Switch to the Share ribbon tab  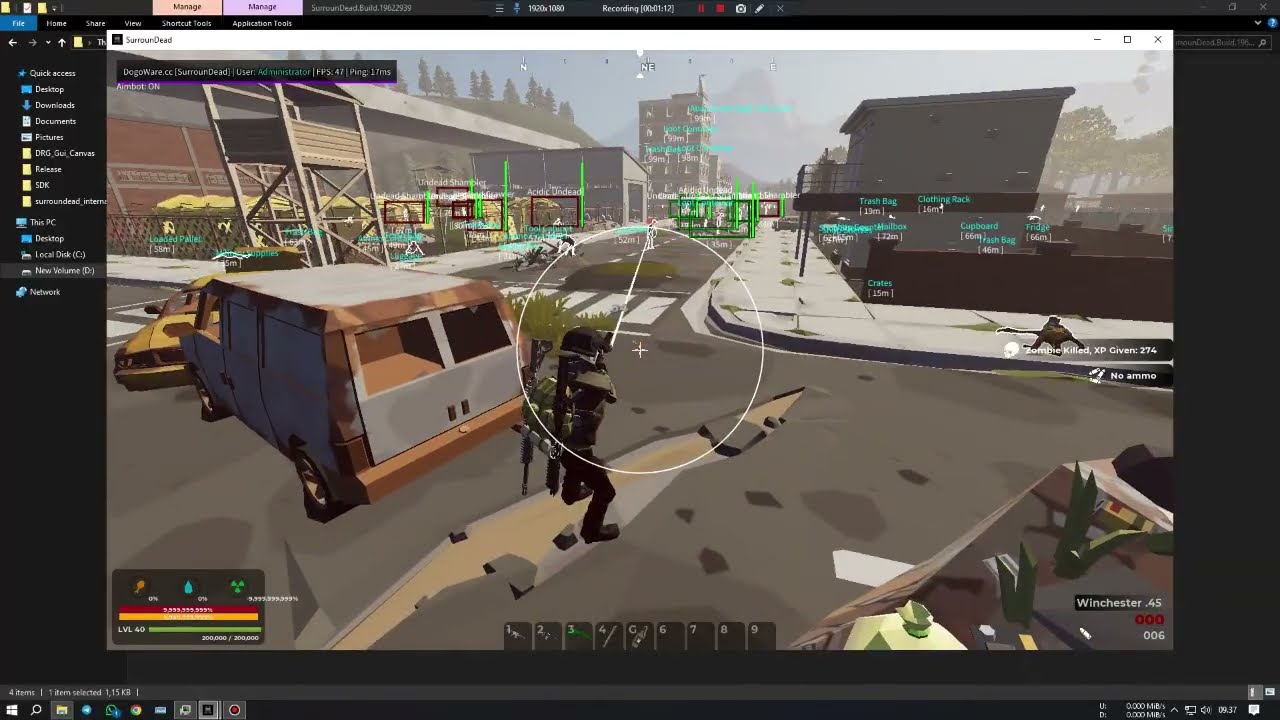pyautogui.click(x=95, y=23)
